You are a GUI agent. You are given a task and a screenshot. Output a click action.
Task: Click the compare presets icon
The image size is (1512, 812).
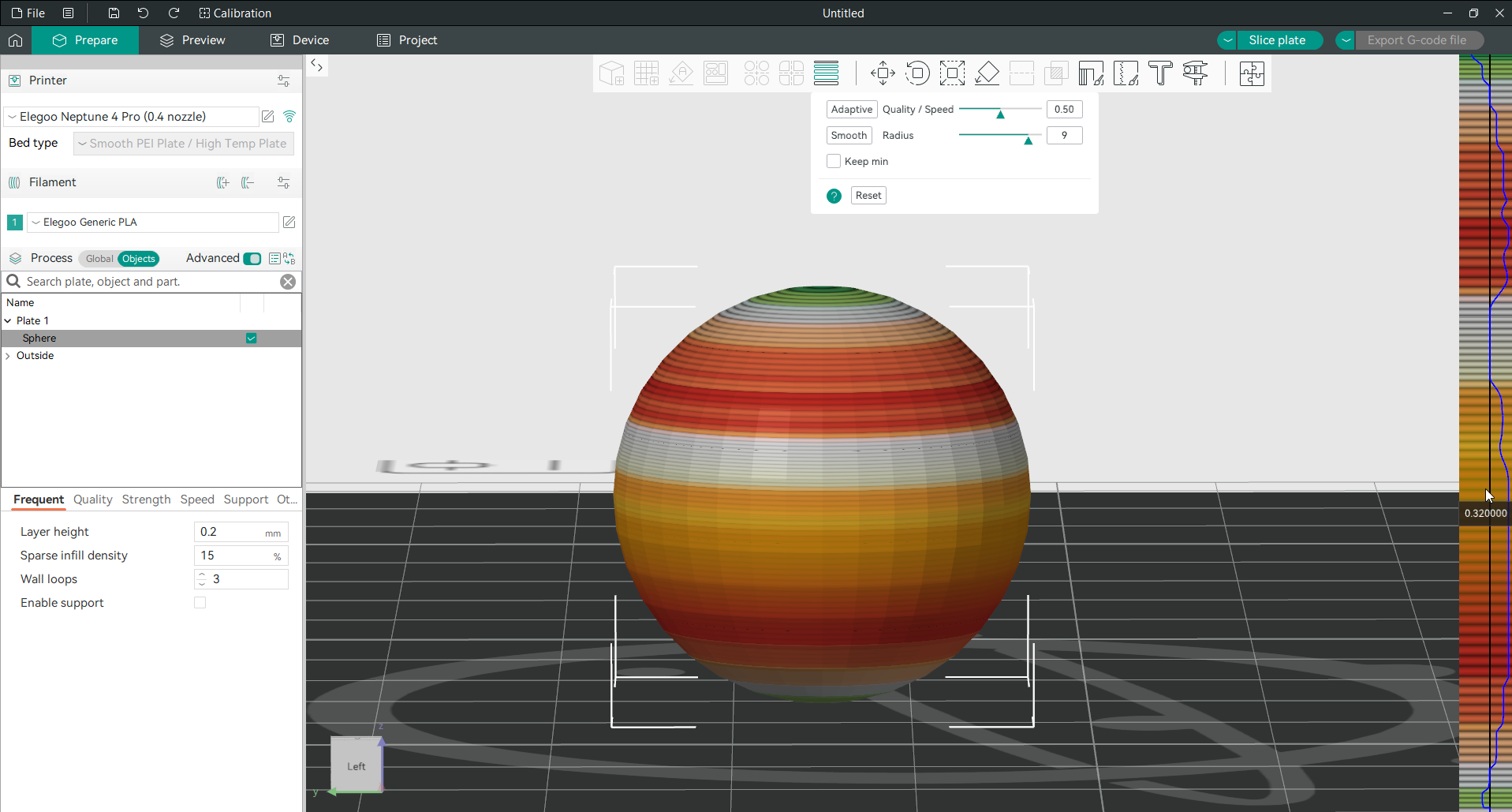[x=289, y=259]
